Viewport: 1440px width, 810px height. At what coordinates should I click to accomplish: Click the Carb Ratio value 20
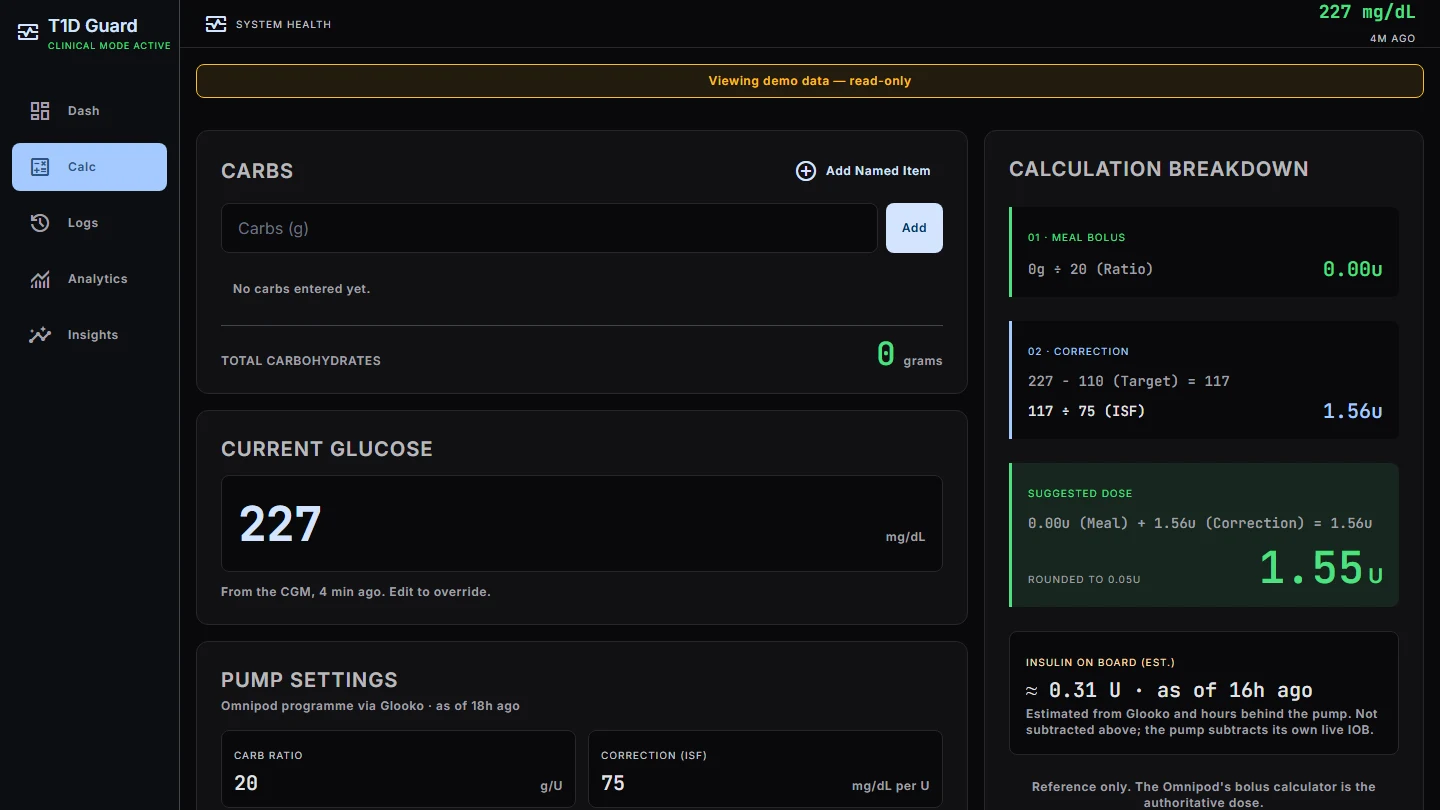pos(246,783)
